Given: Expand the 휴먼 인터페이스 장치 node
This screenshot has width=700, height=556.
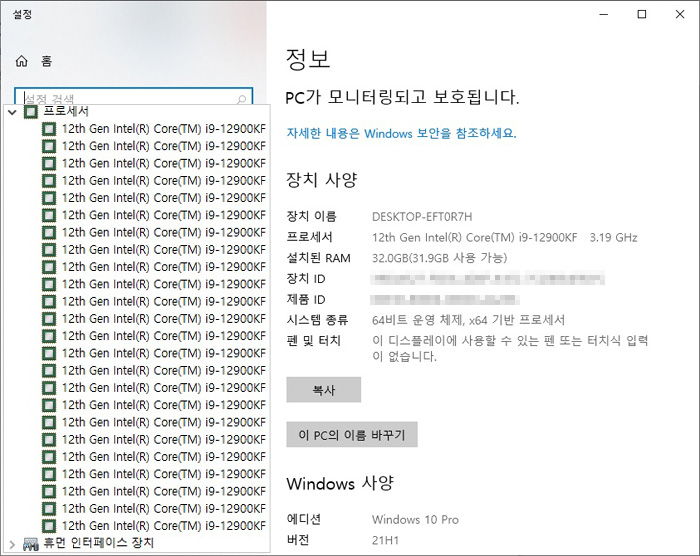Looking at the screenshot, I should coord(12,543).
